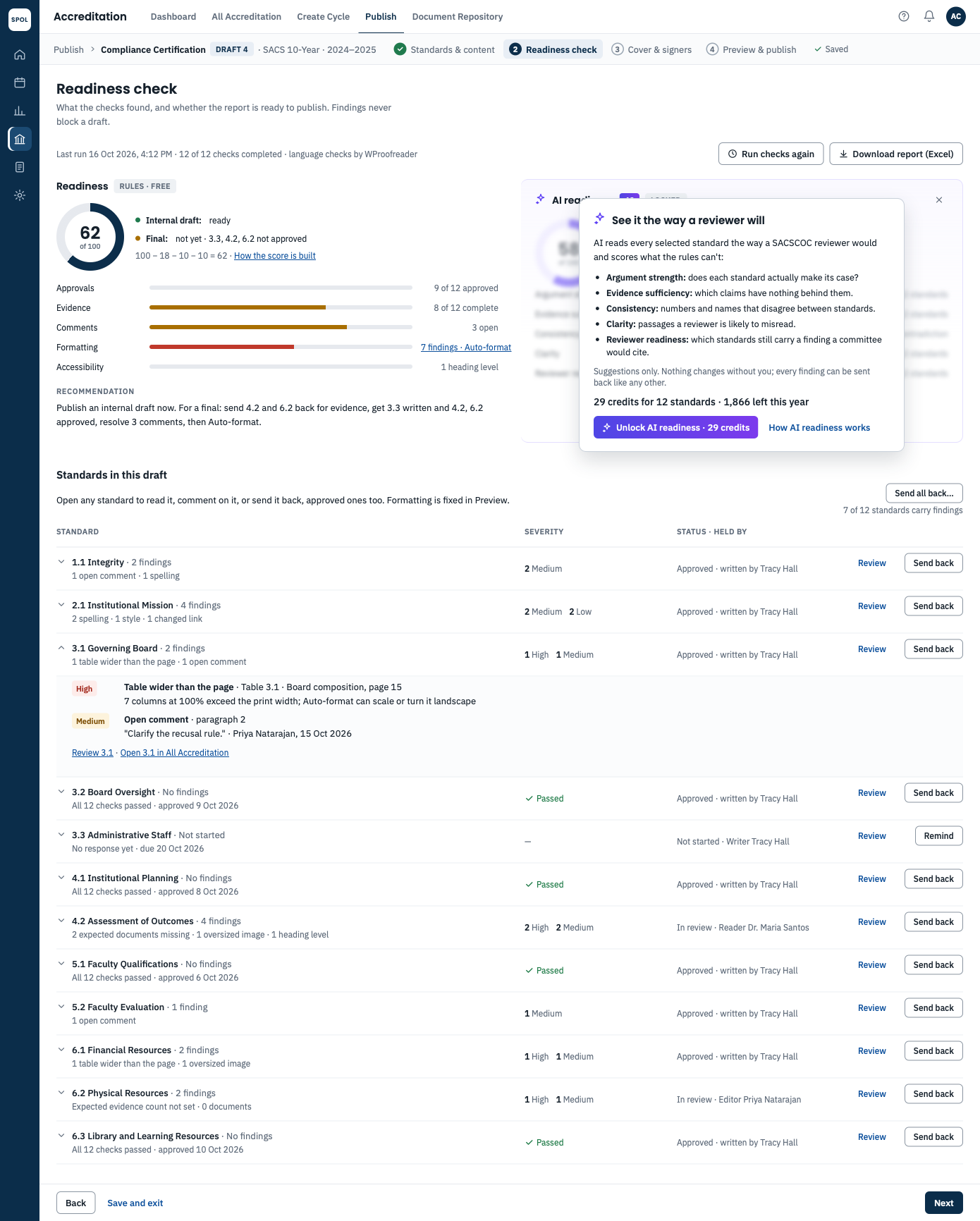Open the AC user avatar menu
Image resolution: width=980 pixels, height=1221 pixels.
(956, 16)
